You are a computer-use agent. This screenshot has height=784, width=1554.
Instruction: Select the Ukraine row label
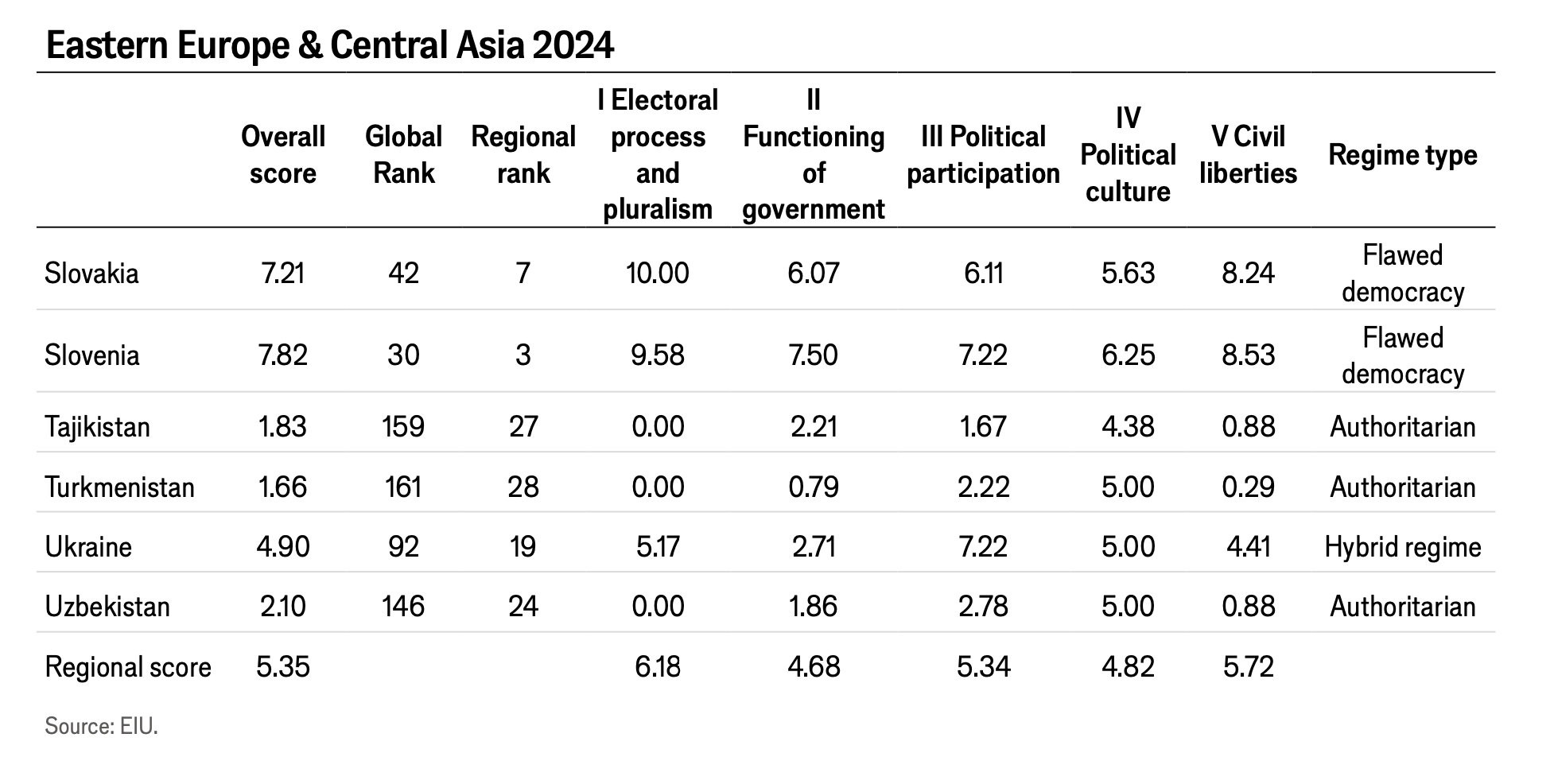[x=88, y=547]
